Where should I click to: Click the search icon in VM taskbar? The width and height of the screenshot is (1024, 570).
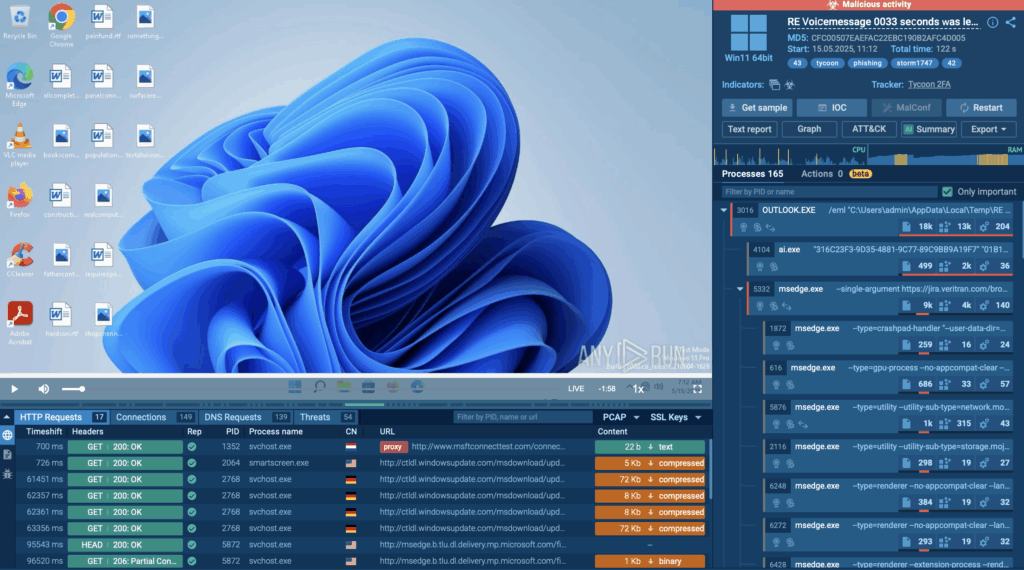(x=319, y=387)
